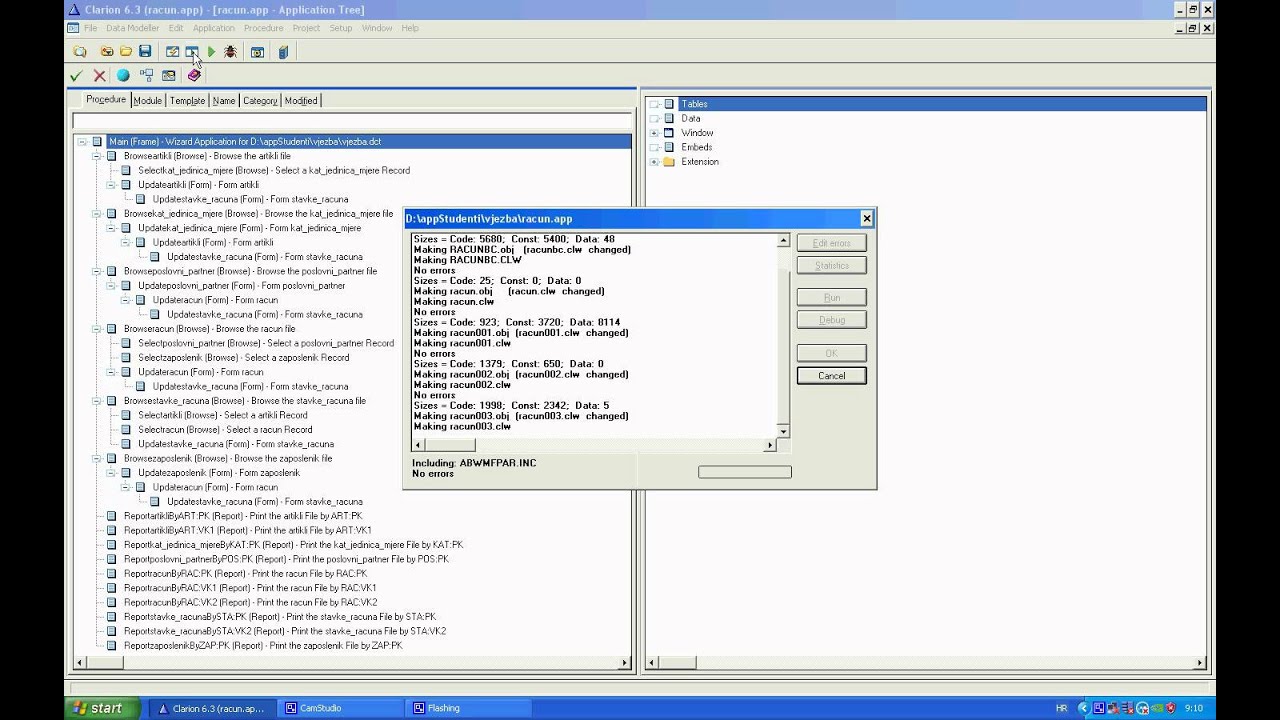Viewport: 1280px width, 720px height.
Task: Select Selectzaposlenik (Browse) tree row
Action: [x=243, y=358]
